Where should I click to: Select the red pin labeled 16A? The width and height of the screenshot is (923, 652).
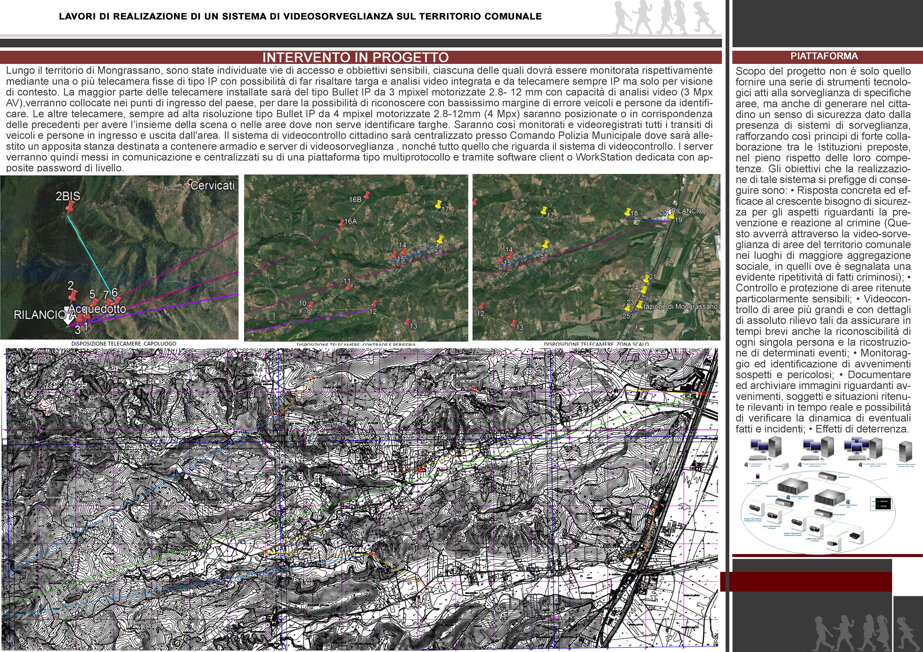[x=341, y=223]
